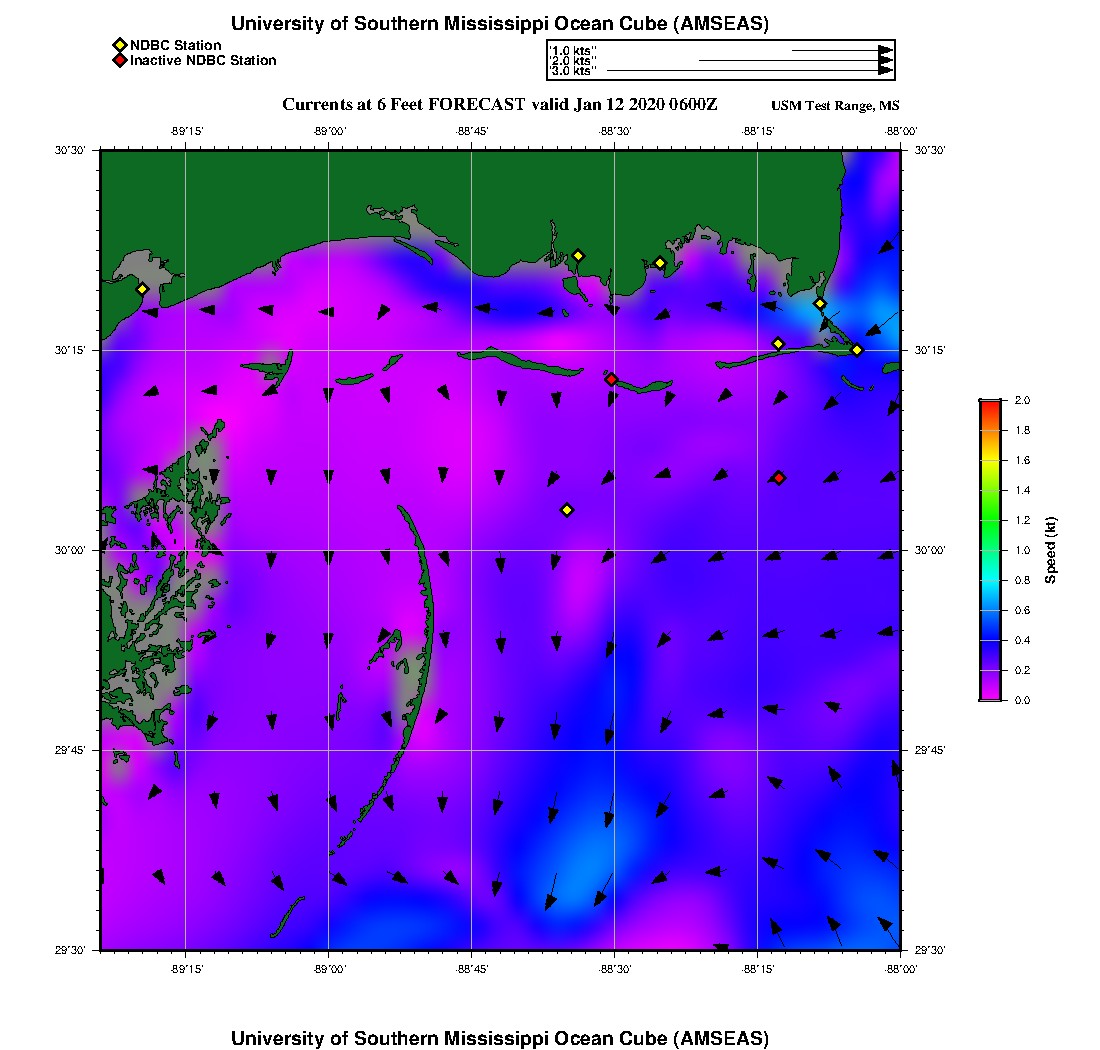Select the westernmost yellow station marker on the map

pos(142,289)
